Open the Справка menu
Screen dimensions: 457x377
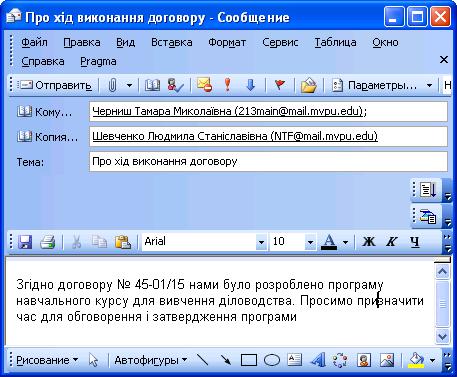tap(43, 61)
